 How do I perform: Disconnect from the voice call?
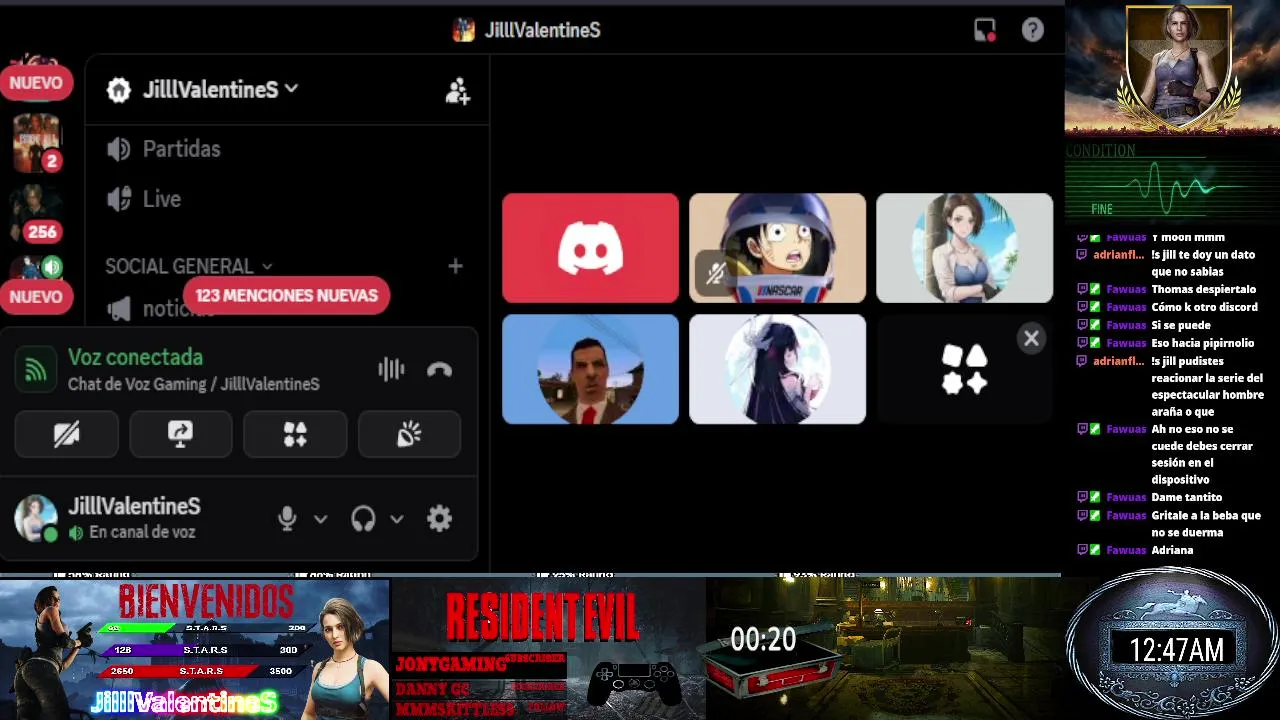(x=439, y=370)
